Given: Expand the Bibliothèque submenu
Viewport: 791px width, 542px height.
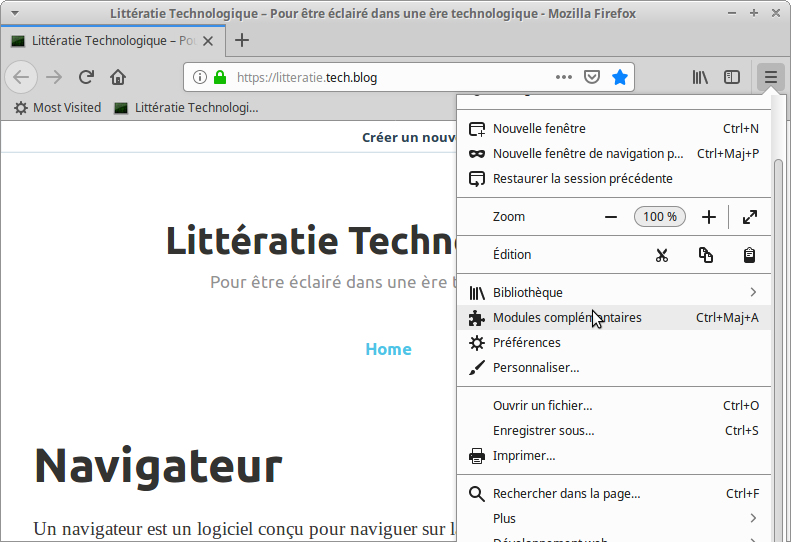Looking at the screenshot, I should click(753, 293).
